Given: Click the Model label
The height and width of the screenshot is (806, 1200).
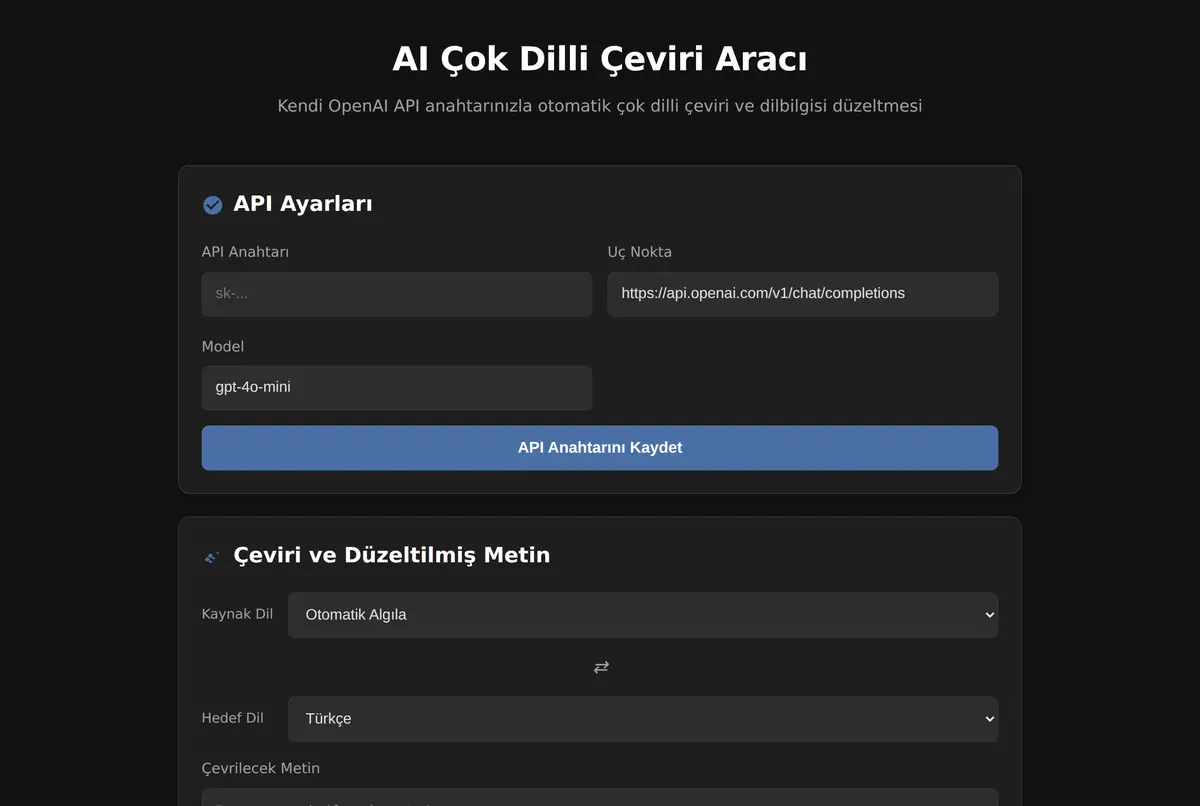Looking at the screenshot, I should 223,346.
